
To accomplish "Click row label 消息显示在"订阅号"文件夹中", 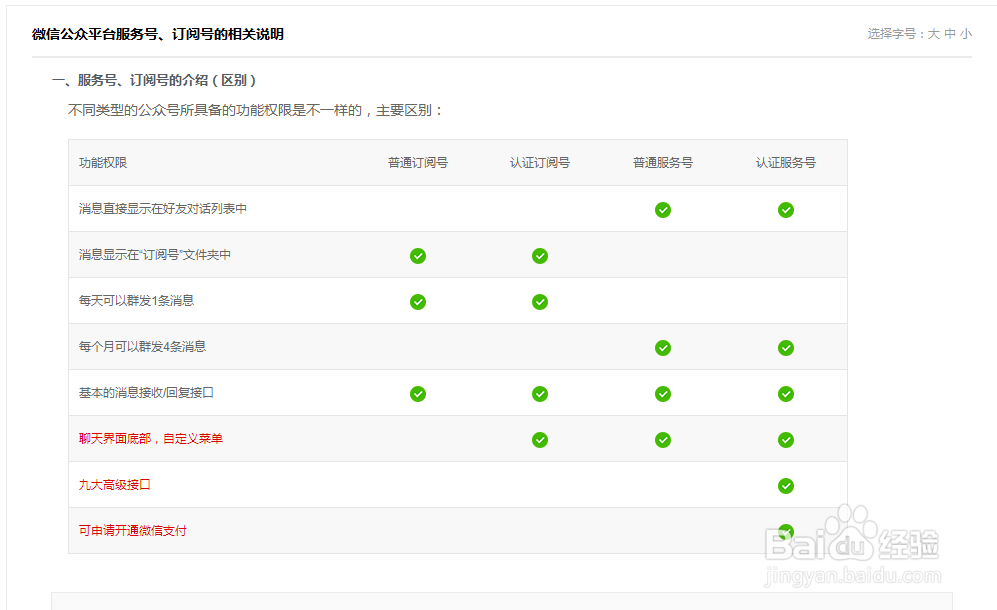I will [x=155, y=254].
